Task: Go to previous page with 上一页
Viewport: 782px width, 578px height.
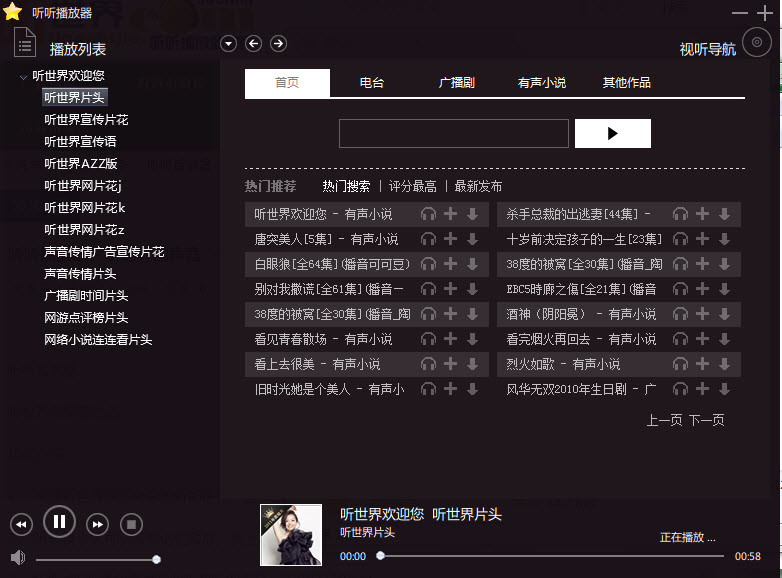Action: tap(664, 420)
